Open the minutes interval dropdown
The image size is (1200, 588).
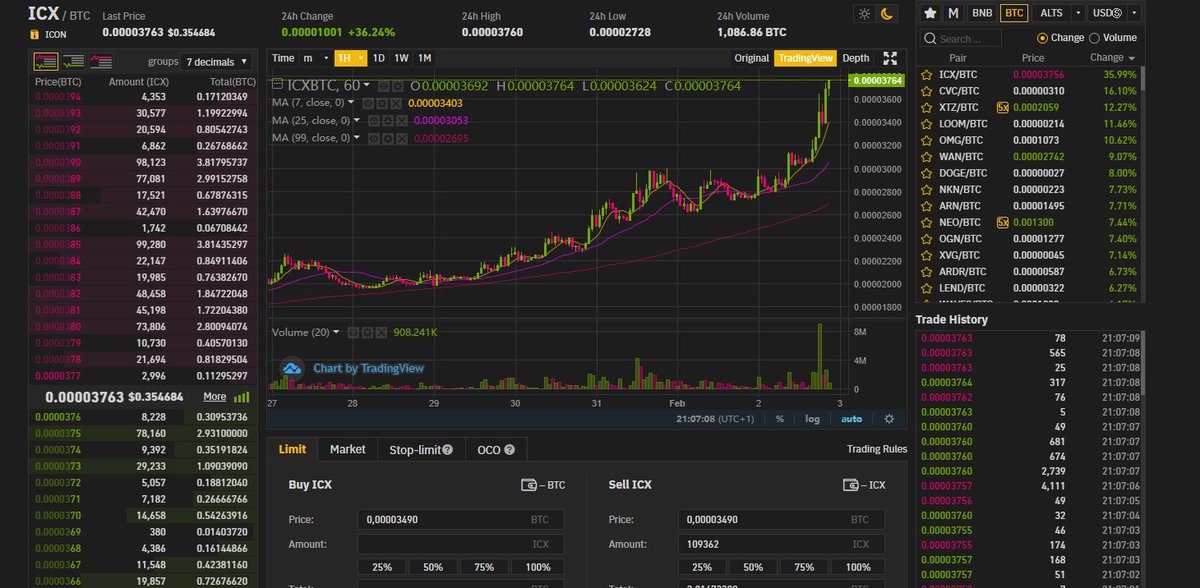(315, 58)
